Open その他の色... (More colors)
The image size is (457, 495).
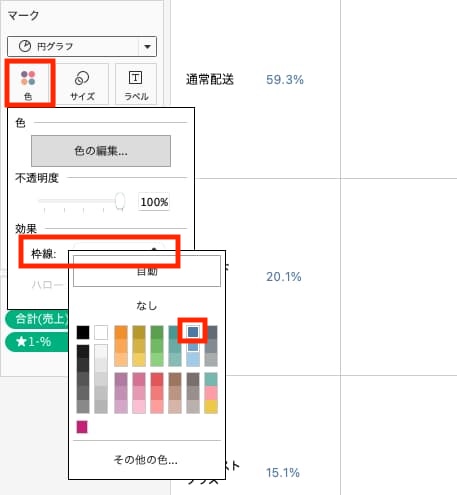click(145, 460)
